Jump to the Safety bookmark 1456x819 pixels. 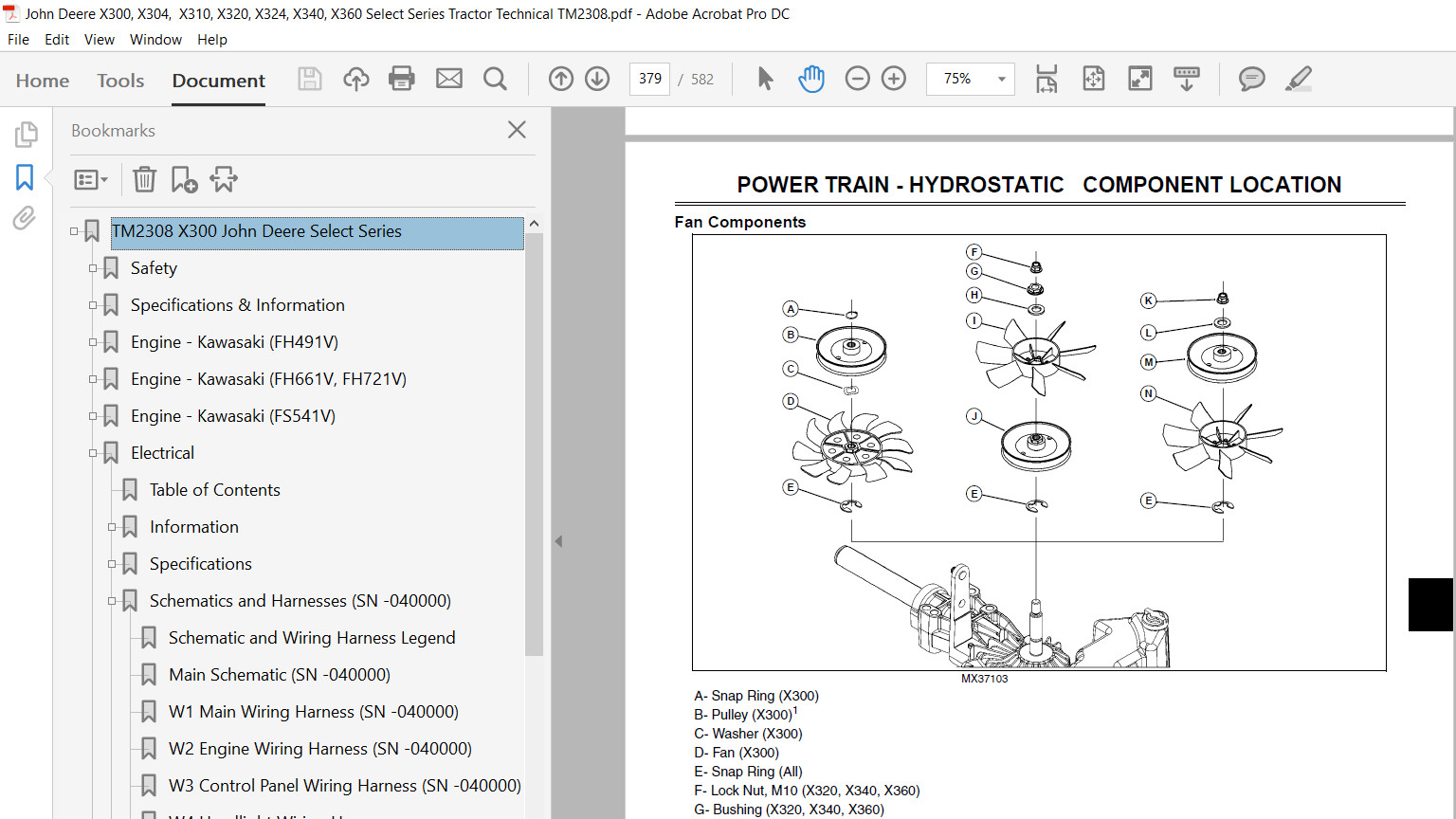click(x=154, y=268)
